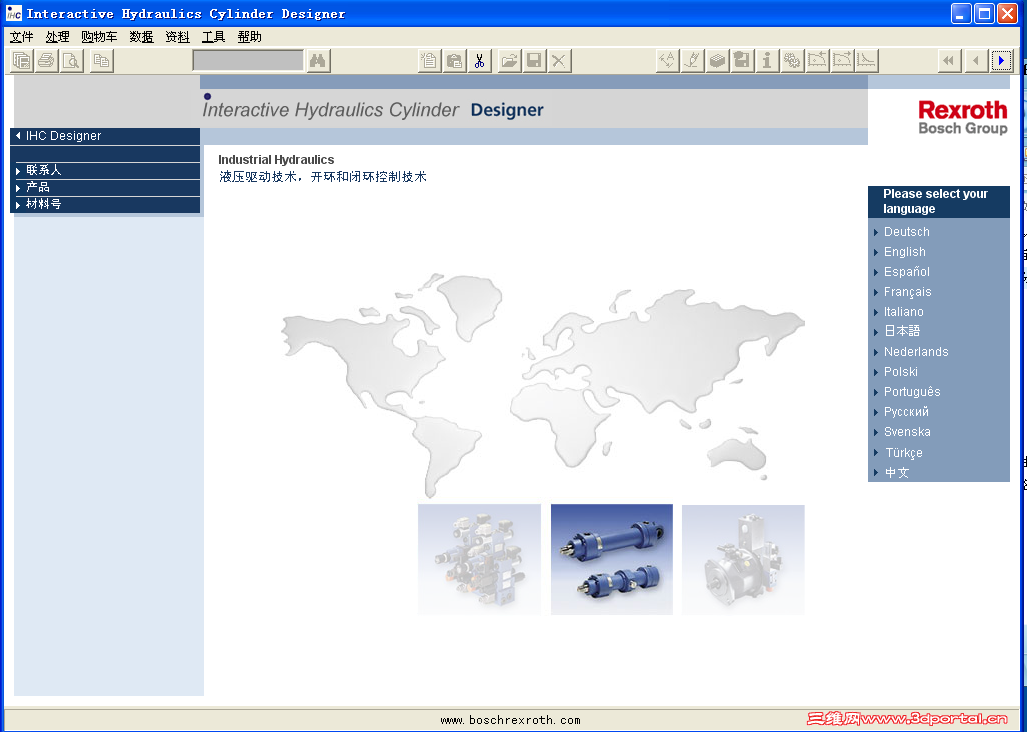The image size is (1027, 732).
Task: Click the floppy disk save icon
Action: click(534, 61)
